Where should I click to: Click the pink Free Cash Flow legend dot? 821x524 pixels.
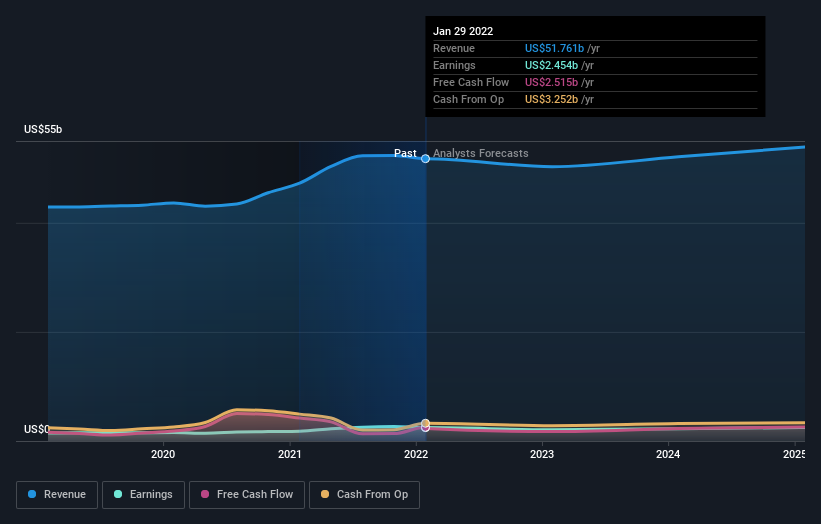[205, 494]
